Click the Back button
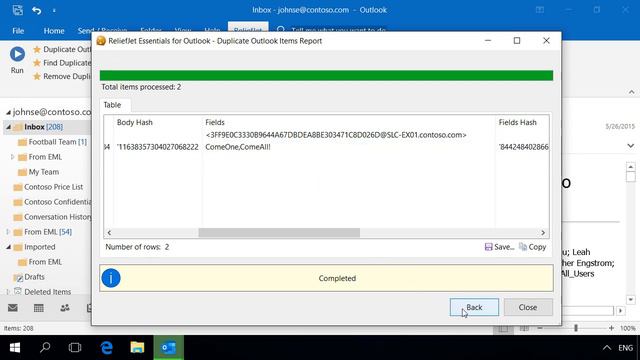Screen dimensions: 640x360 click(x=474, y=307)
